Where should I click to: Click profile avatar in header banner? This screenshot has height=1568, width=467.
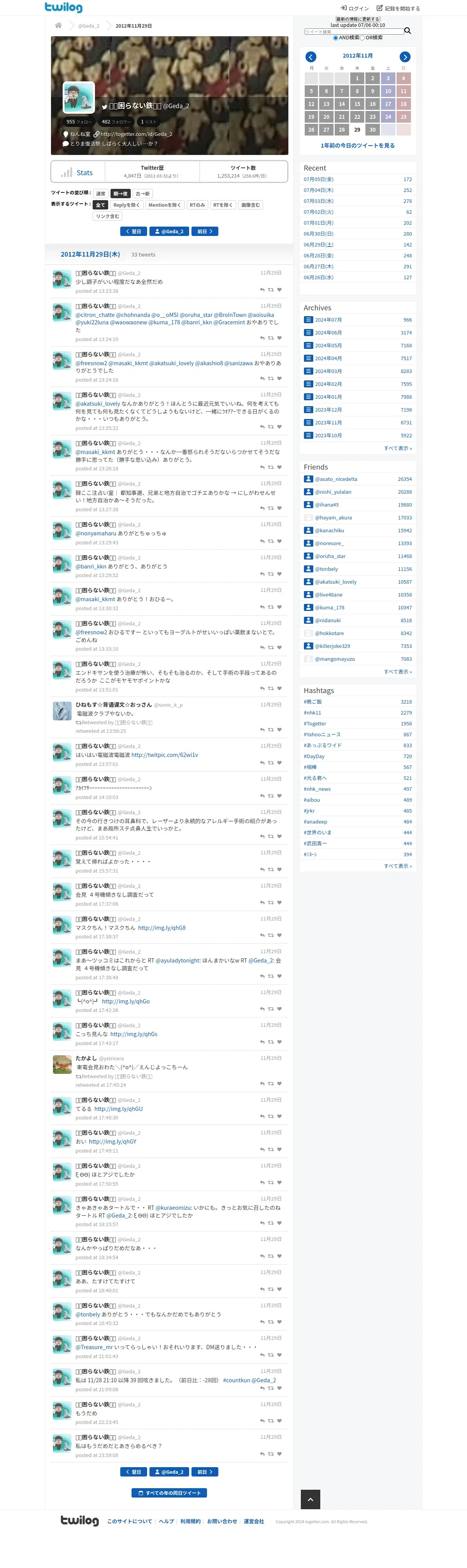(79, 97)
